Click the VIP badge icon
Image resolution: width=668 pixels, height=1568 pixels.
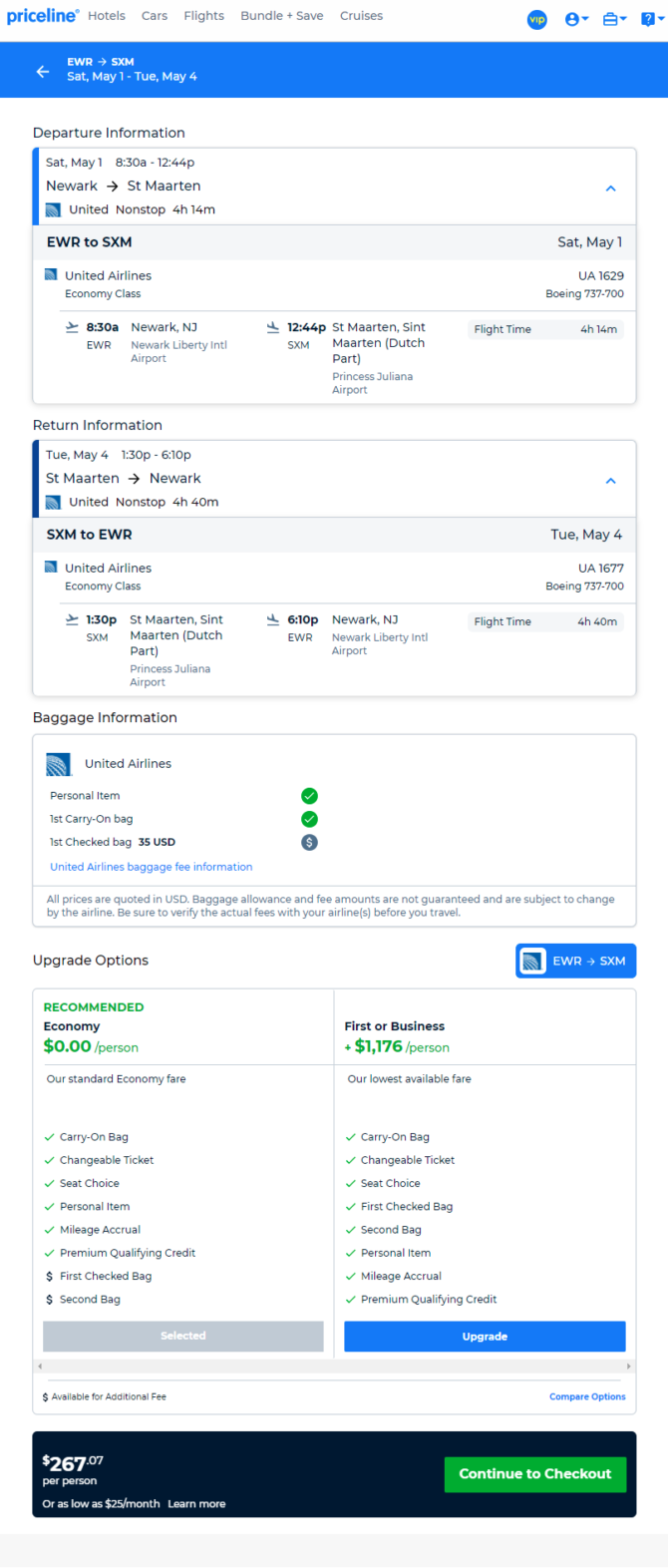click(x=537, y=19)
